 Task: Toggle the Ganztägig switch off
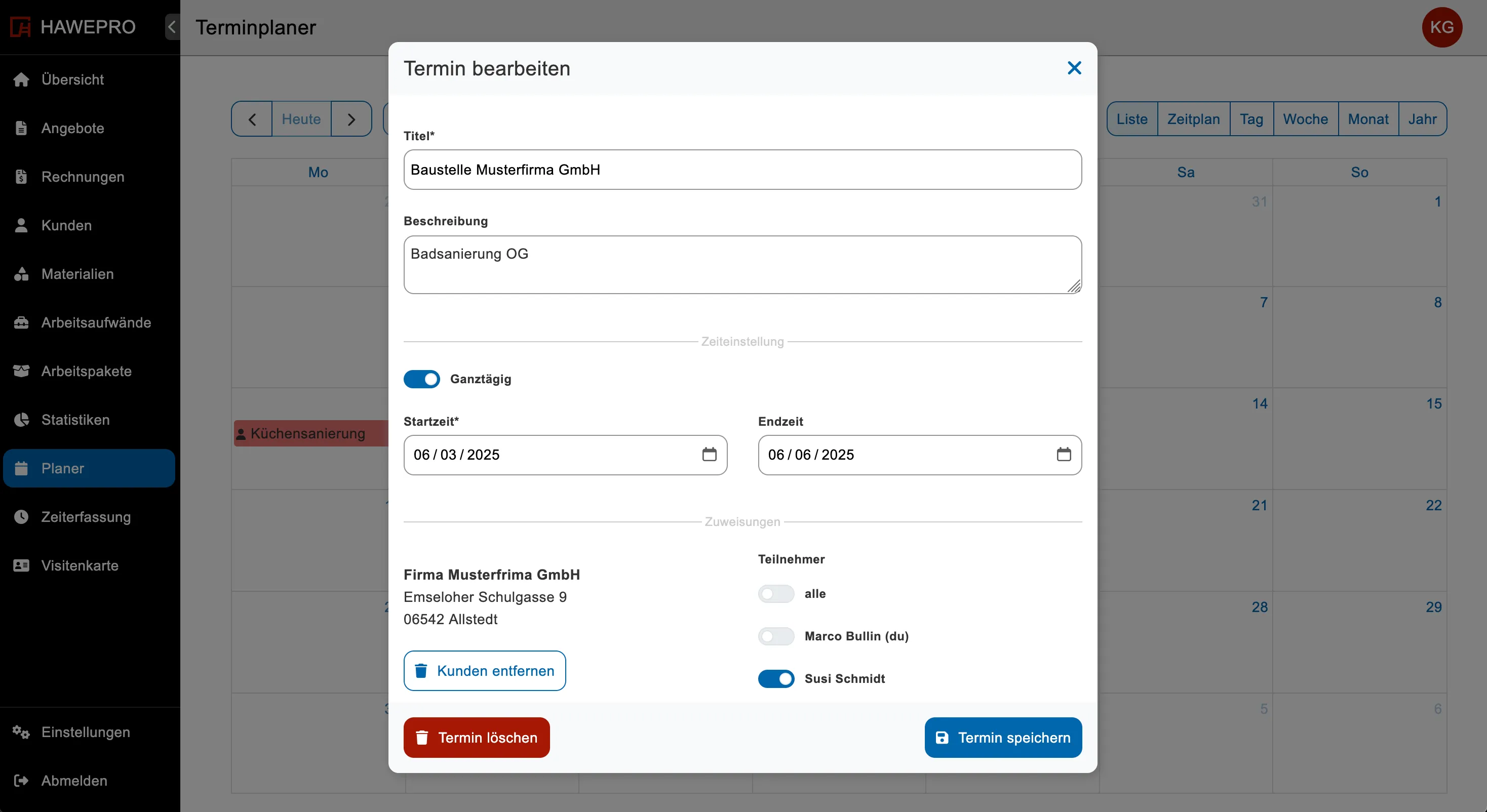coord(421,379)
